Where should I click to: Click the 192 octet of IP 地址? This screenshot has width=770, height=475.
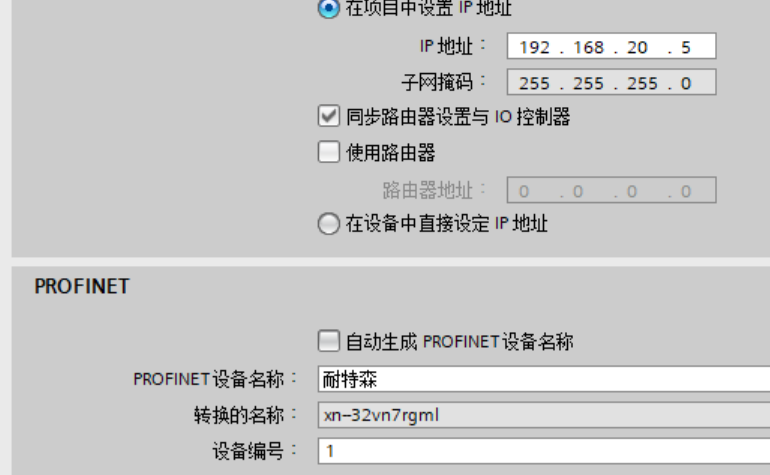pyautogui.click(x=534, y=47)
